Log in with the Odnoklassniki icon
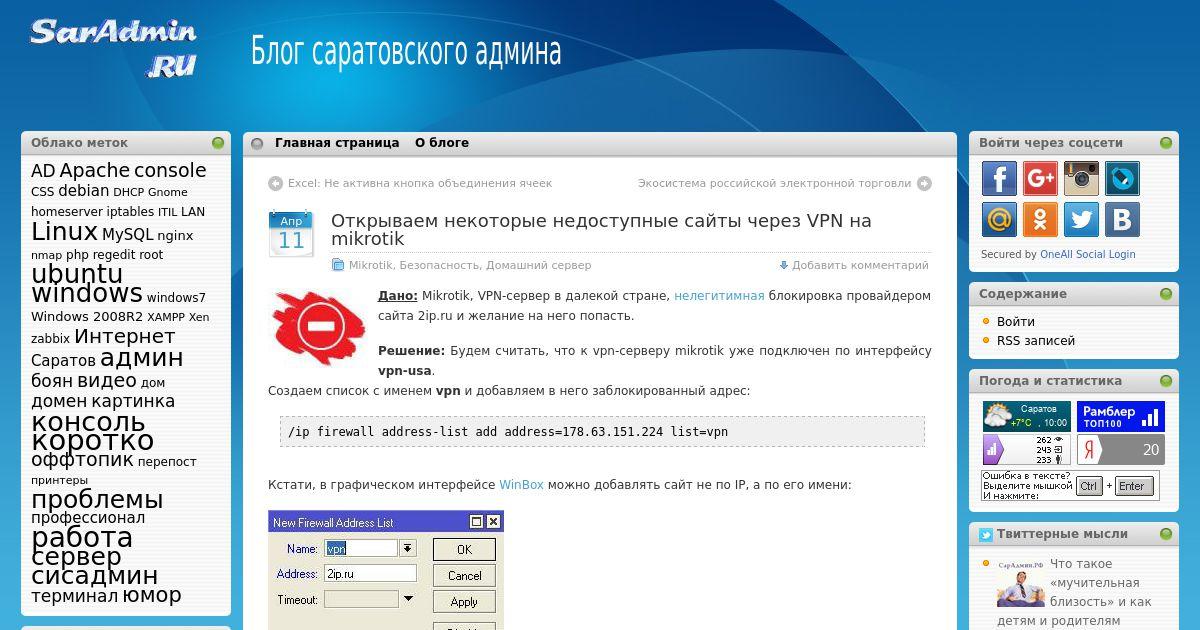This screenshot has height=630, width=1200. (x=1040, y=219)
